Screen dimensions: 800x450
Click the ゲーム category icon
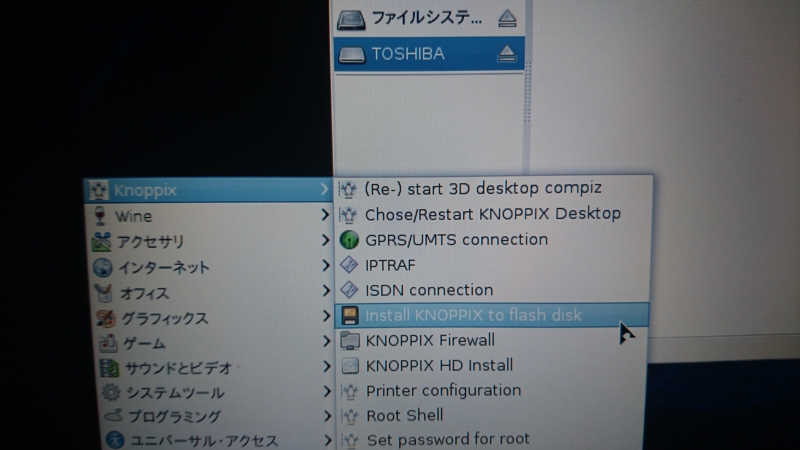108,343
